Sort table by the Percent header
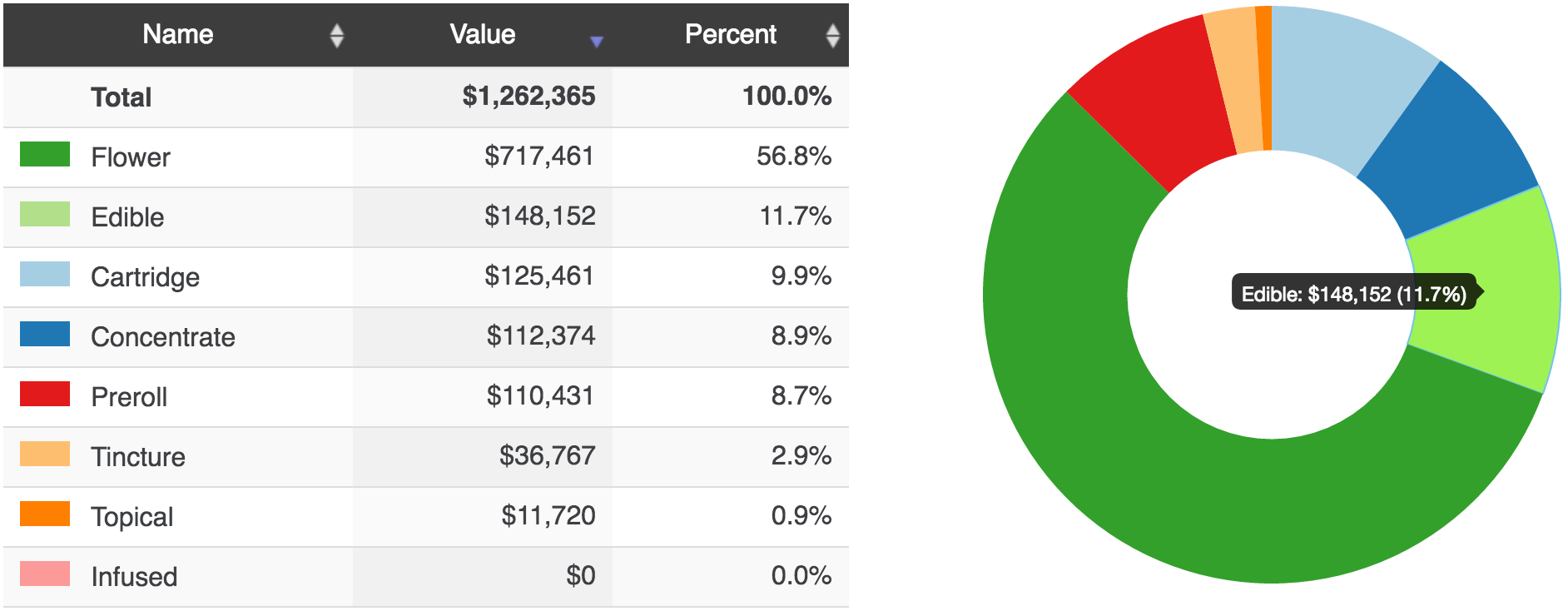This screenshot has width=1568, height=616. (730, 34)
